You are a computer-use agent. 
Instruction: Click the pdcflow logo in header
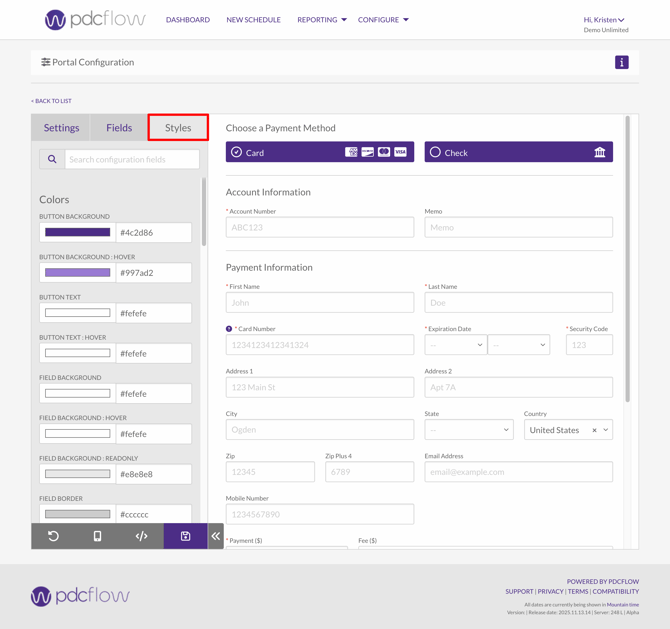click(x=95, y=20)
